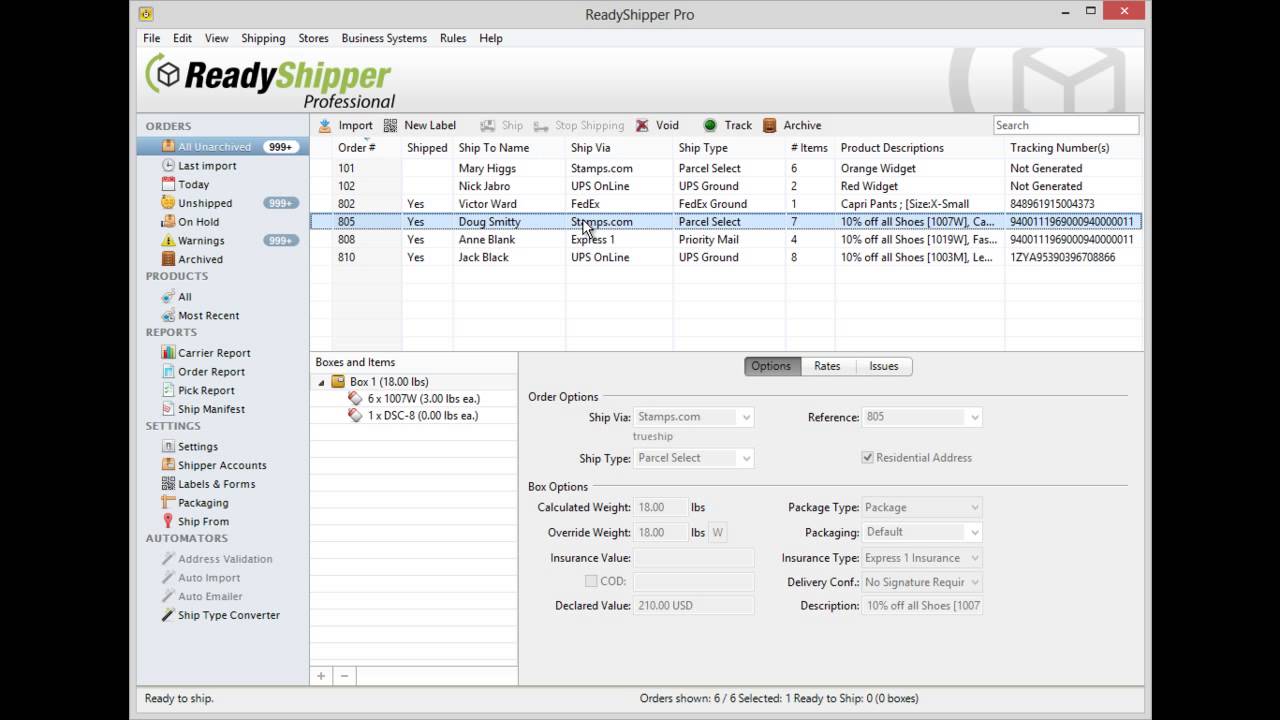Collapse the Box 1 tree node
1280x720 pixels.
click(321, 382)
